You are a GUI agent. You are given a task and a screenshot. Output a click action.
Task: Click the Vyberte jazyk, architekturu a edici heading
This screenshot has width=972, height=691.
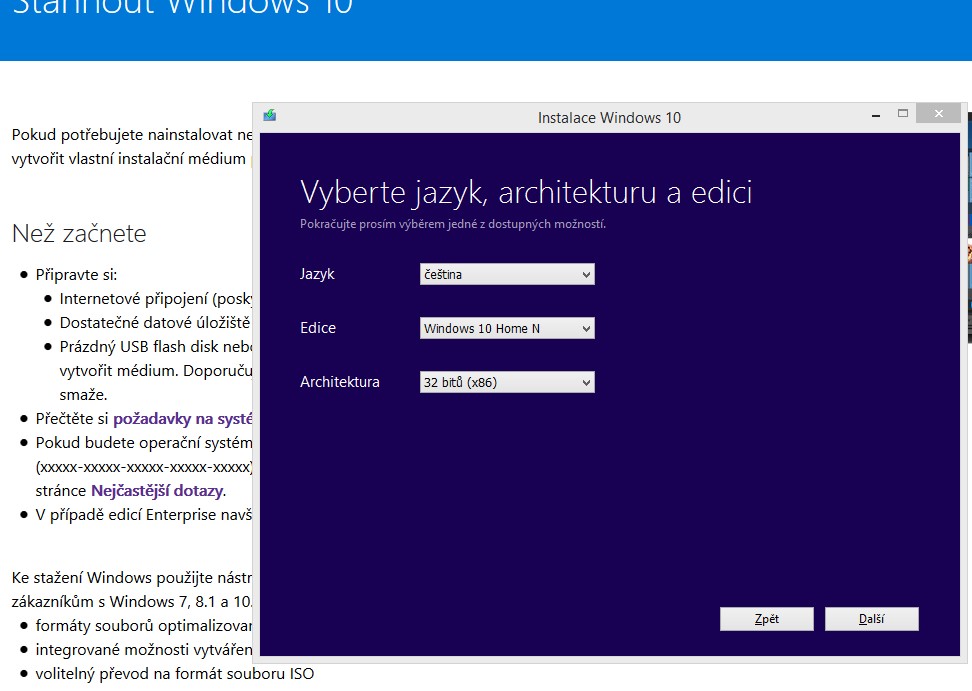click(526, 192)
